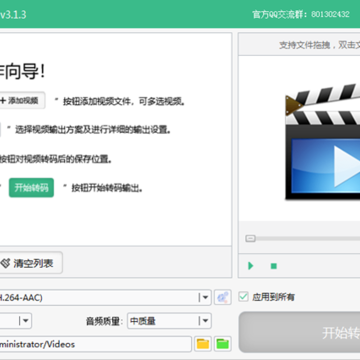This screenshot has width=360, height=360.
Task: Open output location with green folder icon
Action: tap(223, 344)
